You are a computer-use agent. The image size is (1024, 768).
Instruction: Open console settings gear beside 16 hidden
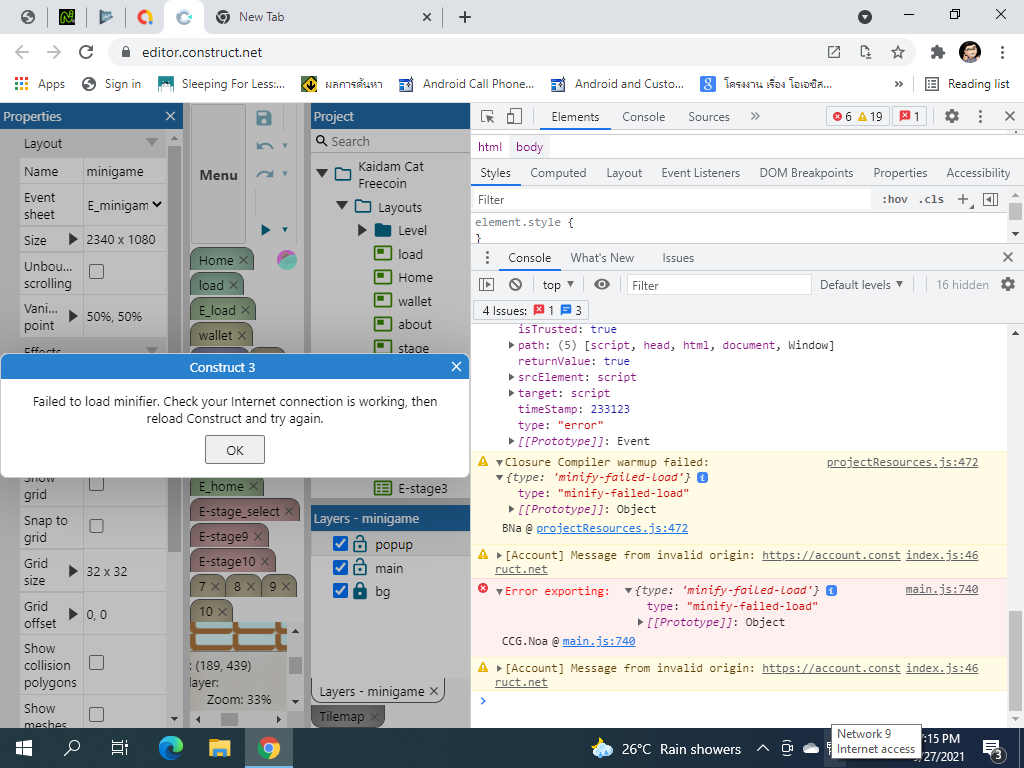pyautogui.click(x=1008, y=284)
